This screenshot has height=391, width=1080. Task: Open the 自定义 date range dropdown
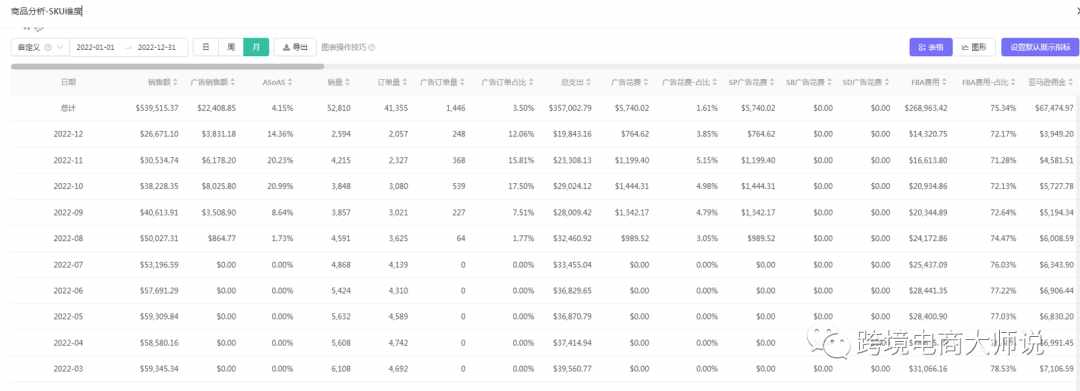click(40, 47)
